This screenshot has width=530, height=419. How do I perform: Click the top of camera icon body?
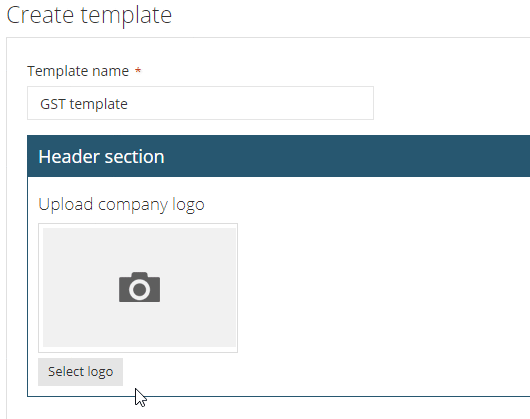[139, 274]
